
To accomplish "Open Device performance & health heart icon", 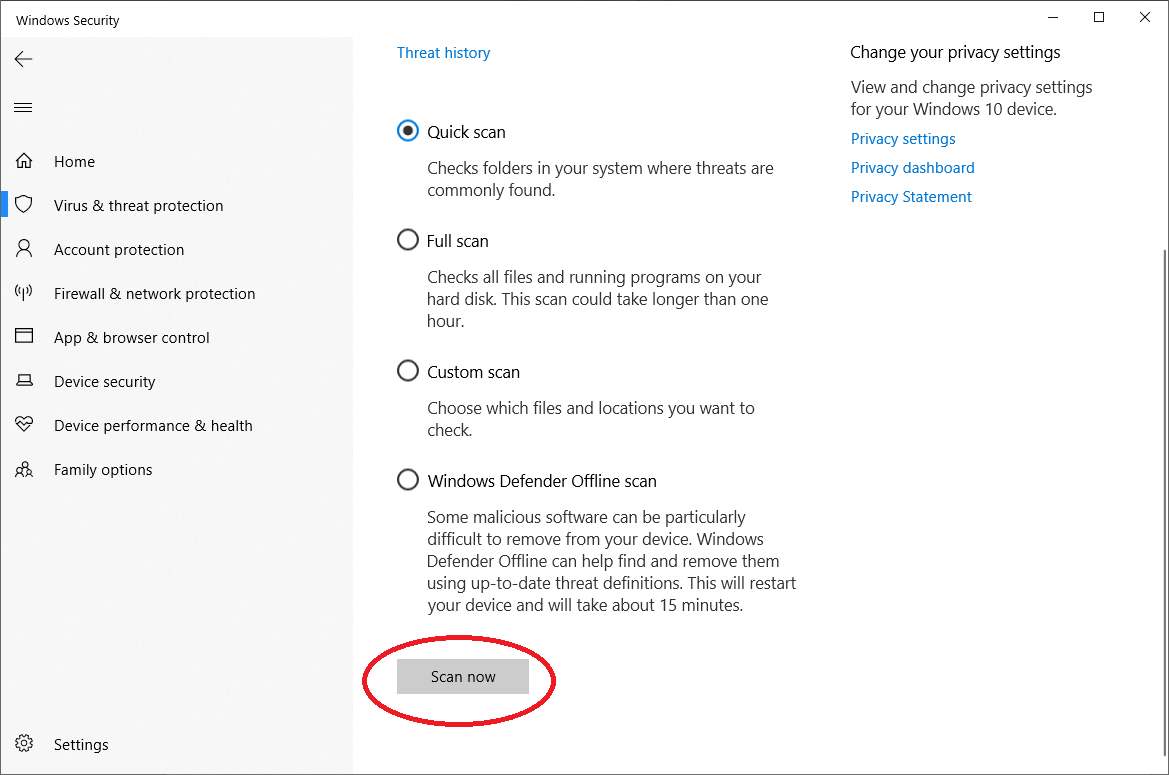I will (24, 426).
